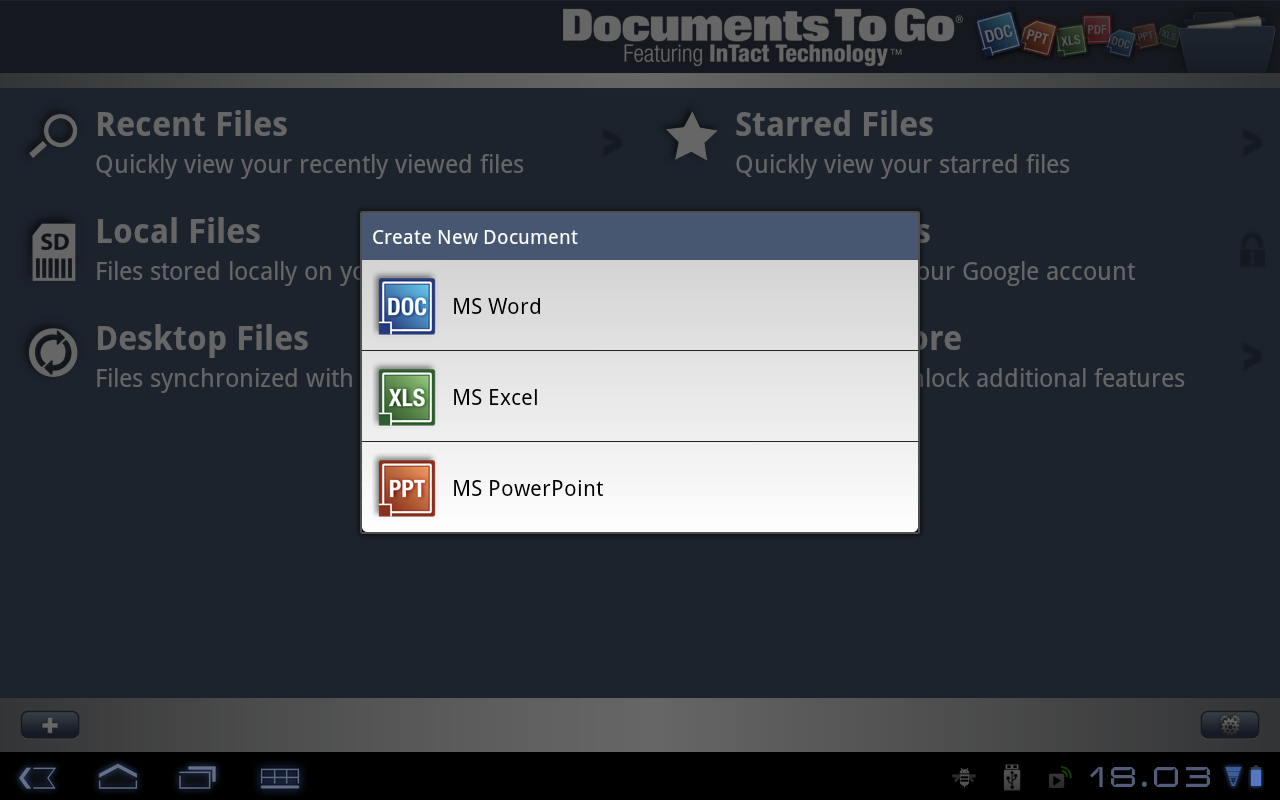The height and width of the screenshot is (800, 1280).
Task: Open the recent apps navigation button
Action: pos(197,777)
